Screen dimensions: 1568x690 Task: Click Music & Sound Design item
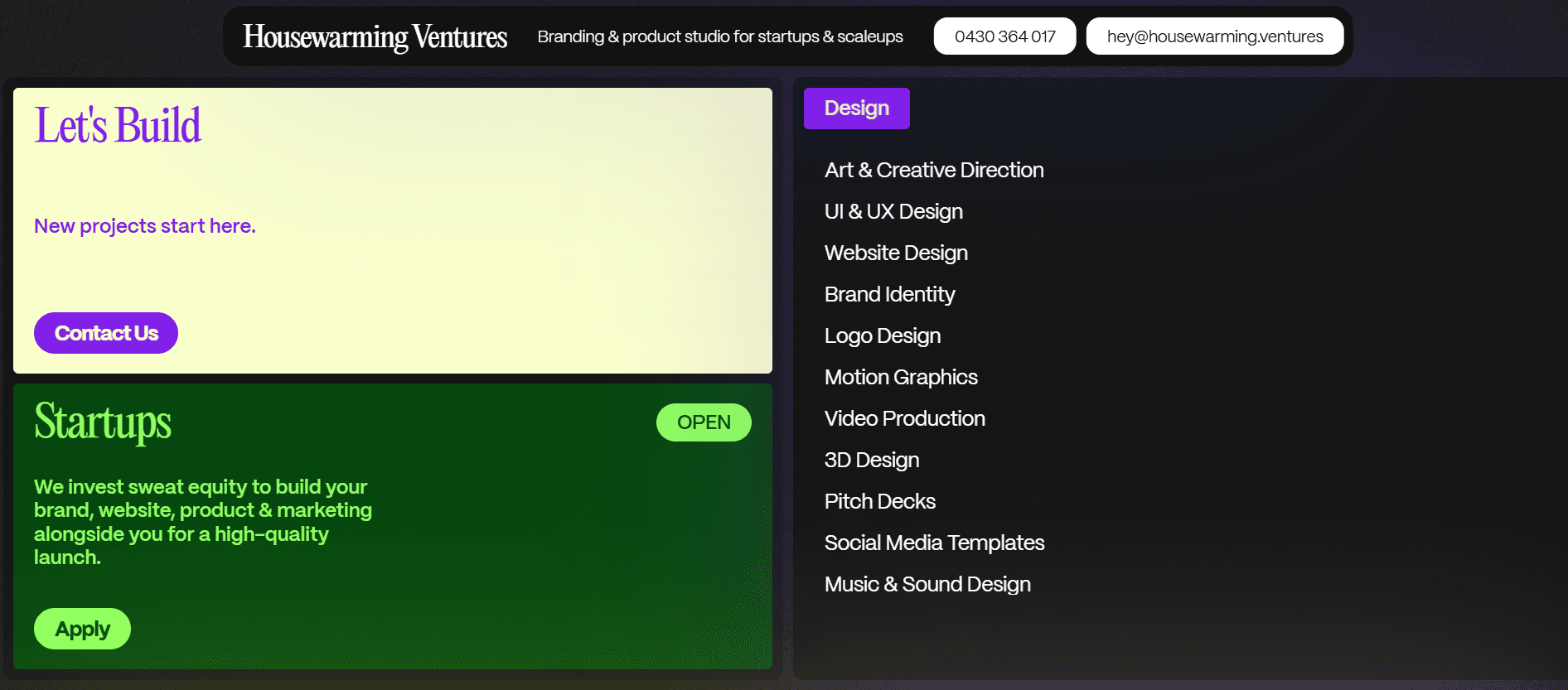[927, 584]
